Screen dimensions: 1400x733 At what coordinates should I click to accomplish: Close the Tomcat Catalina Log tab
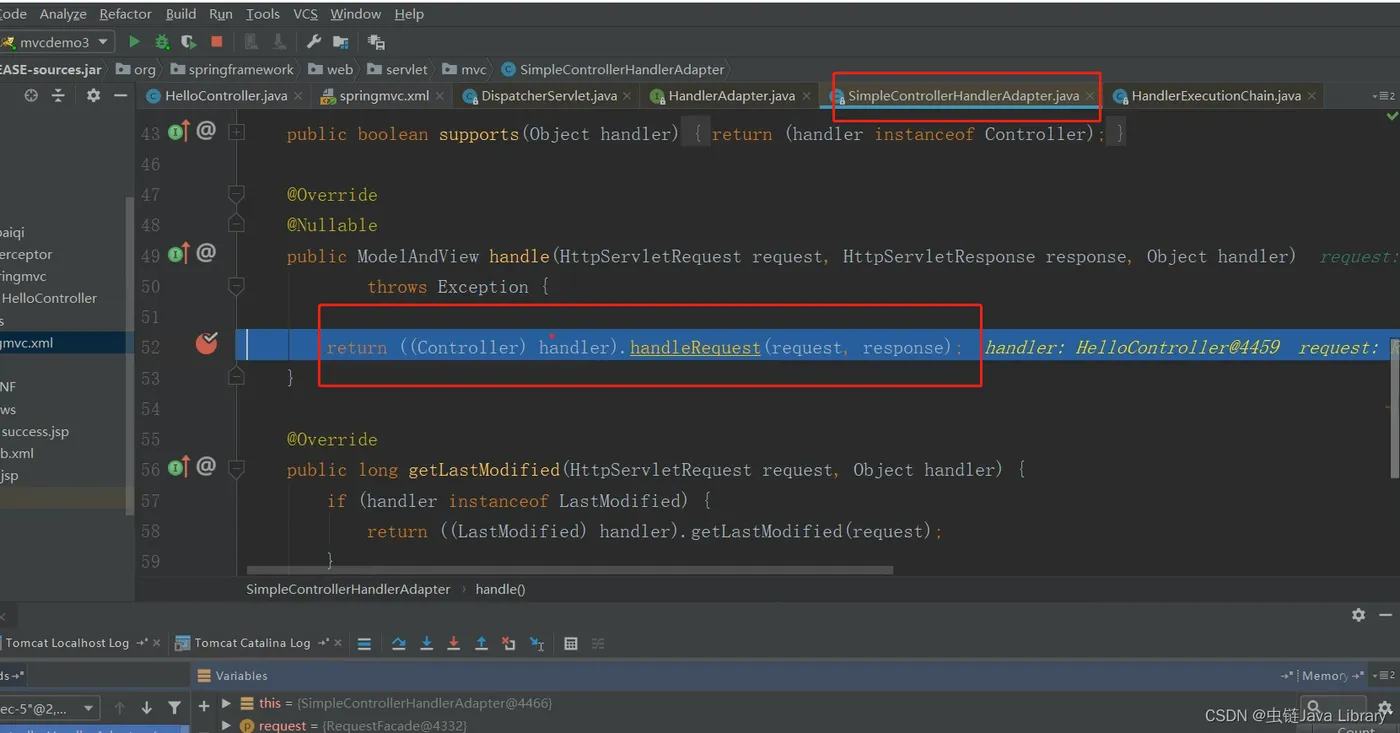(338, 643)
